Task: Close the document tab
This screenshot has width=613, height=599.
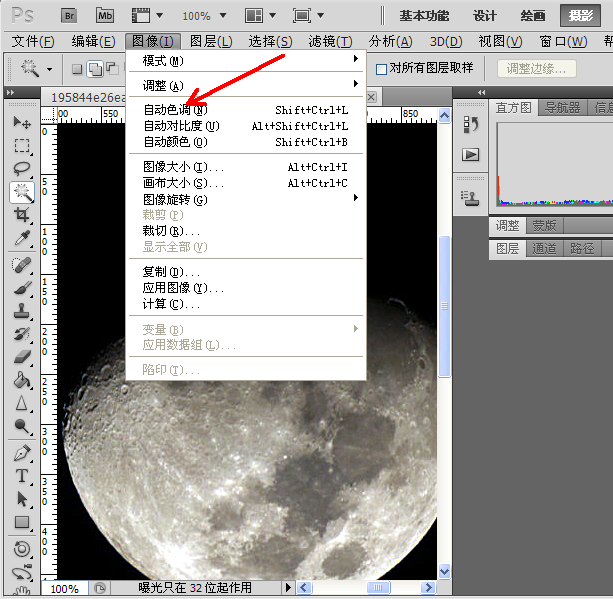Action: (x=371, y=97)
